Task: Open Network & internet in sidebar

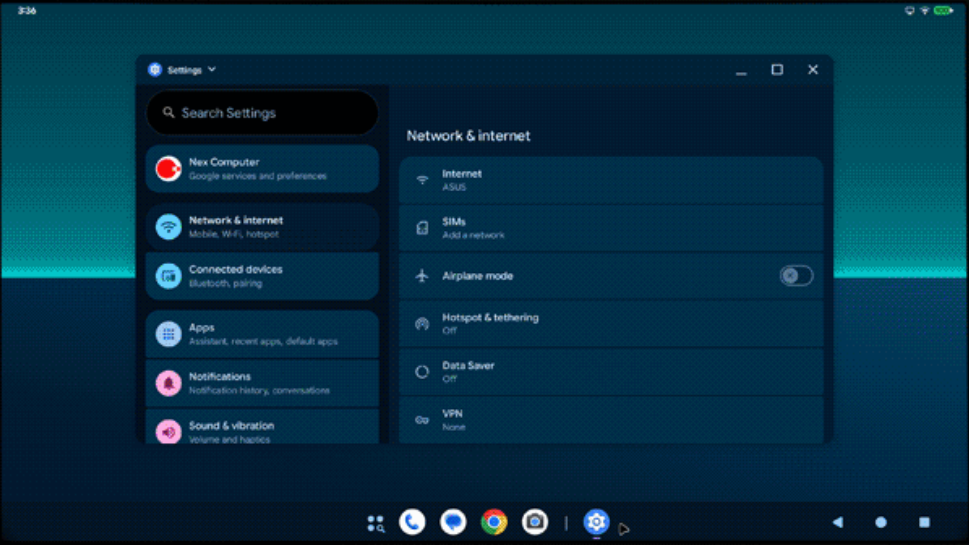Action: (x=262, y=227)
